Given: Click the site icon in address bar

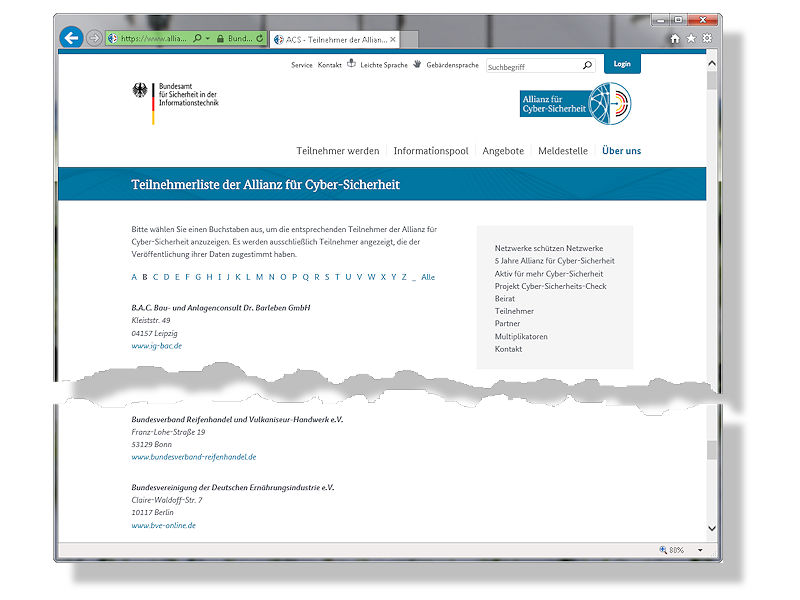Looking at the screenshot, I should click(x=113, y=38).
